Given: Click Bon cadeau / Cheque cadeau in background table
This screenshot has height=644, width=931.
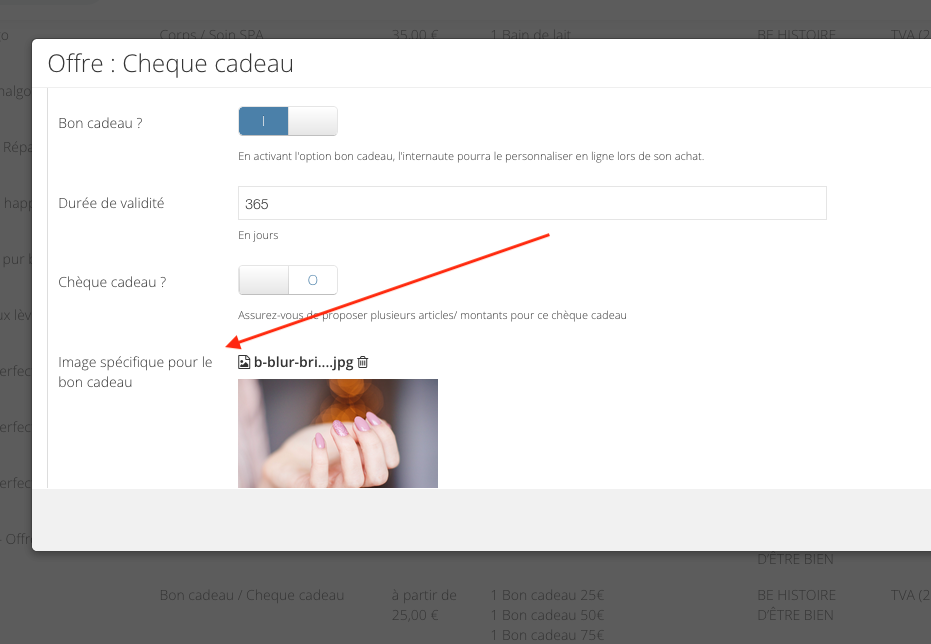Looking at the screenshot, I should (x=252, y=595).
